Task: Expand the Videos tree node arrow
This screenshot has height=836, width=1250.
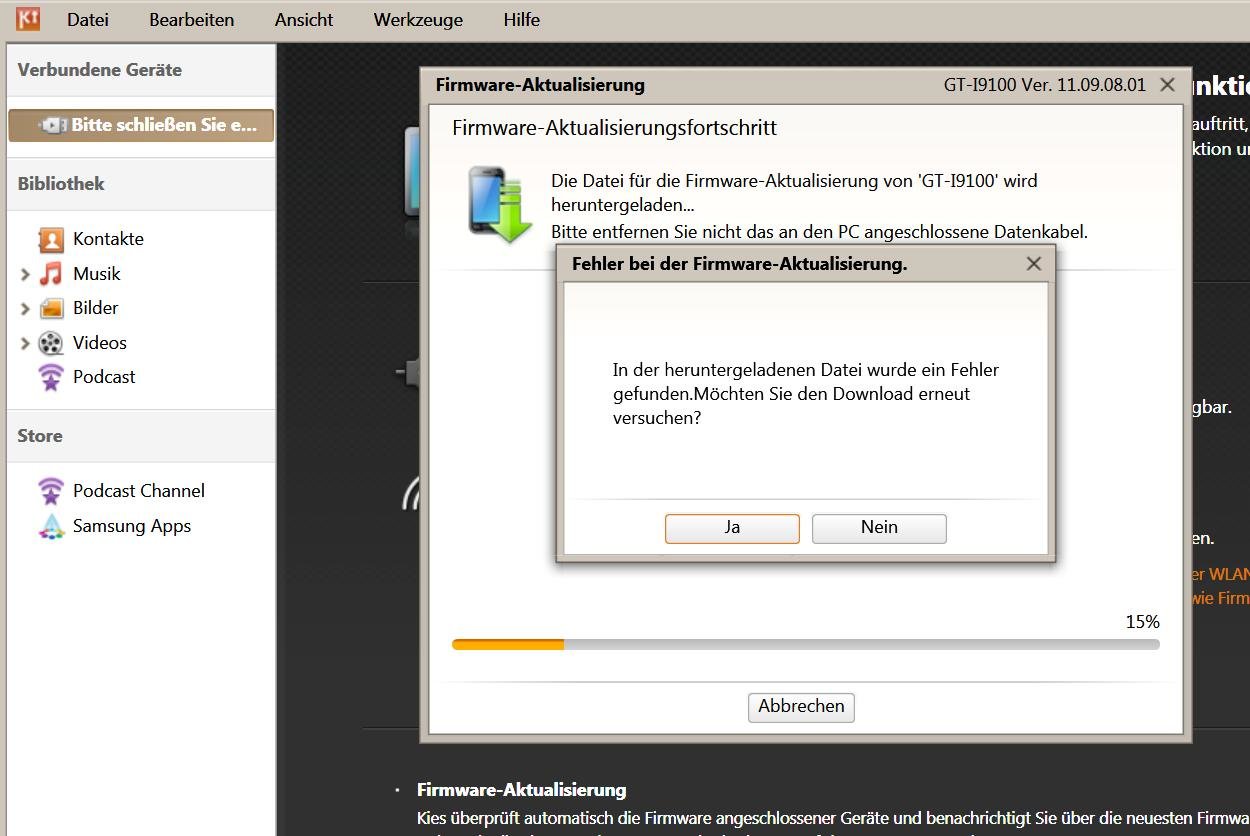Action: pyautogui.click(x=25, y=344)
